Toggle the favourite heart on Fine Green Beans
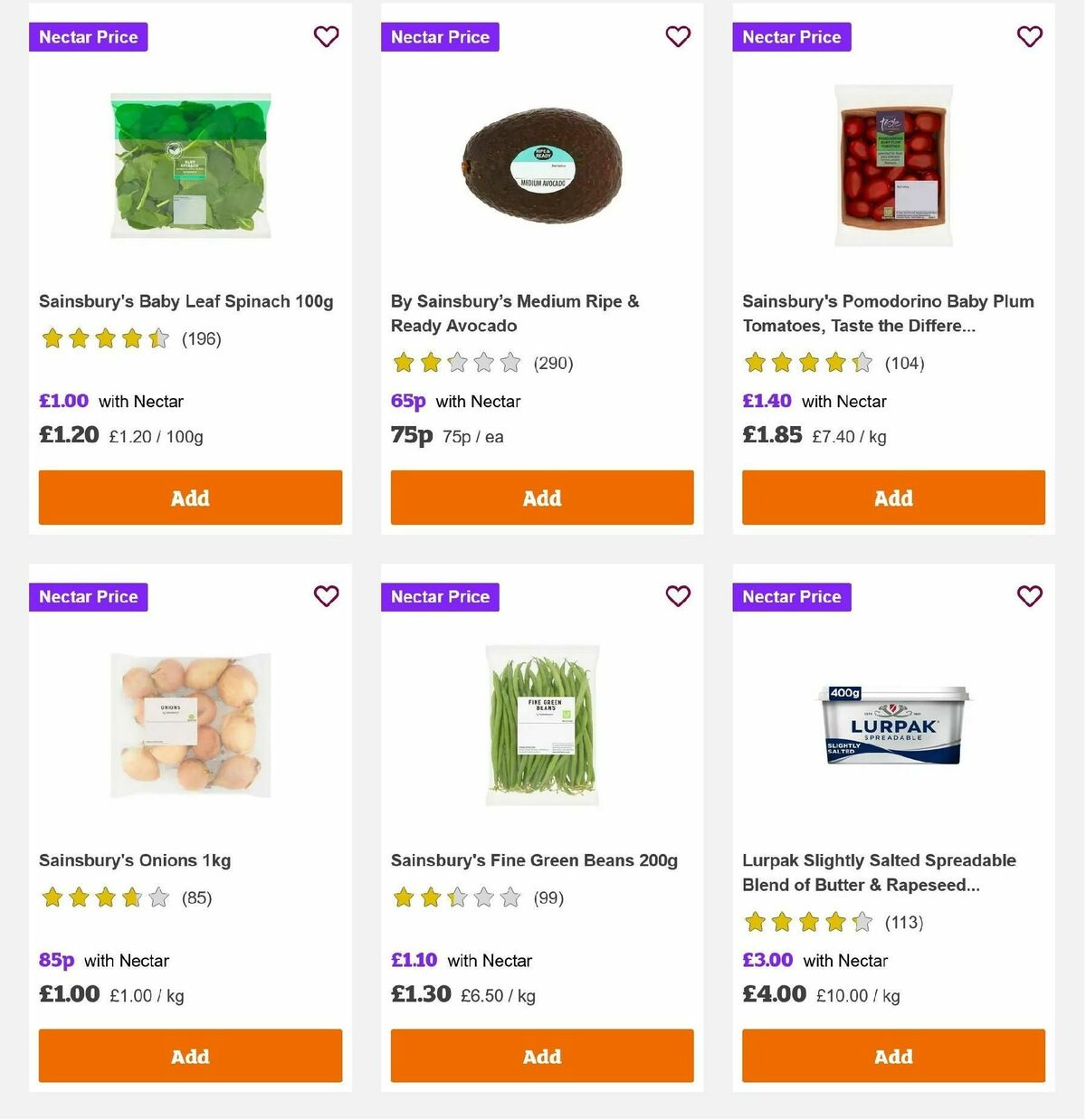This screenshot has height=1120, width=1086. click(x=678, y=596)
